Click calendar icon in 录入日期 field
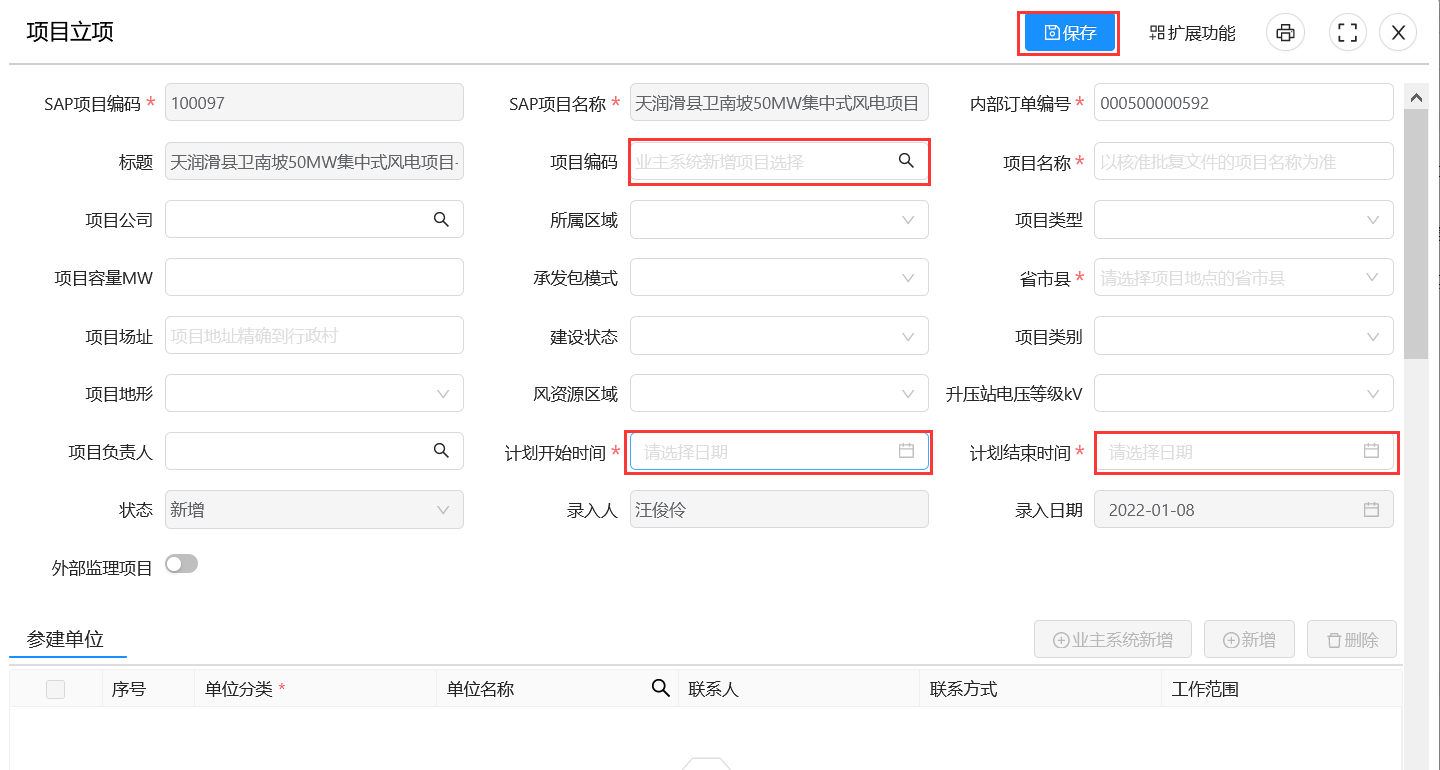The width and height of the screenshot is (1440, 770). click(1371, 509)
